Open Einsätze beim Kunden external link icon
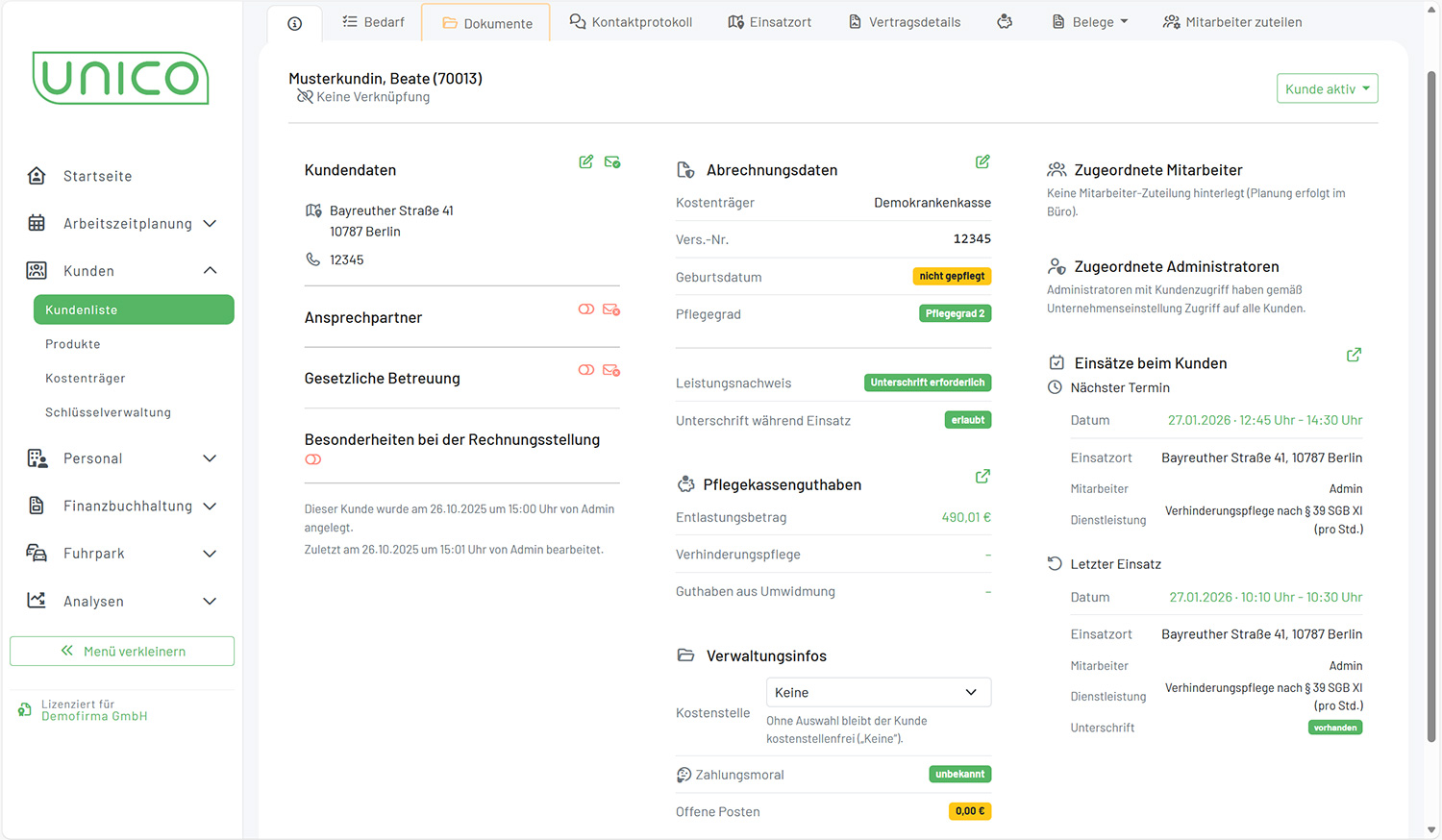The width and height of the screenshot is (1442, 840). pyautogui.click(x=1354, y=356)
